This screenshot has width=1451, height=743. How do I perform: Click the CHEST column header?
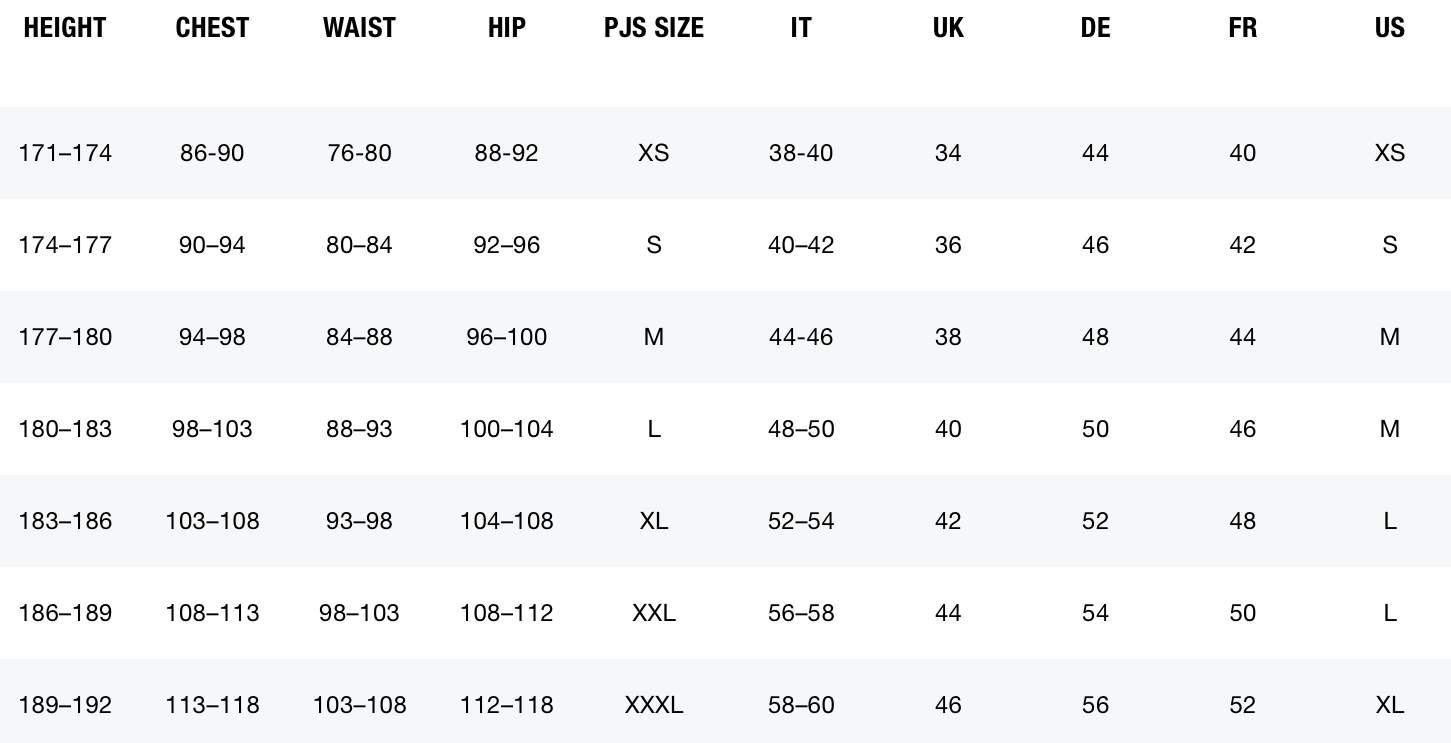tap(212, 28)
